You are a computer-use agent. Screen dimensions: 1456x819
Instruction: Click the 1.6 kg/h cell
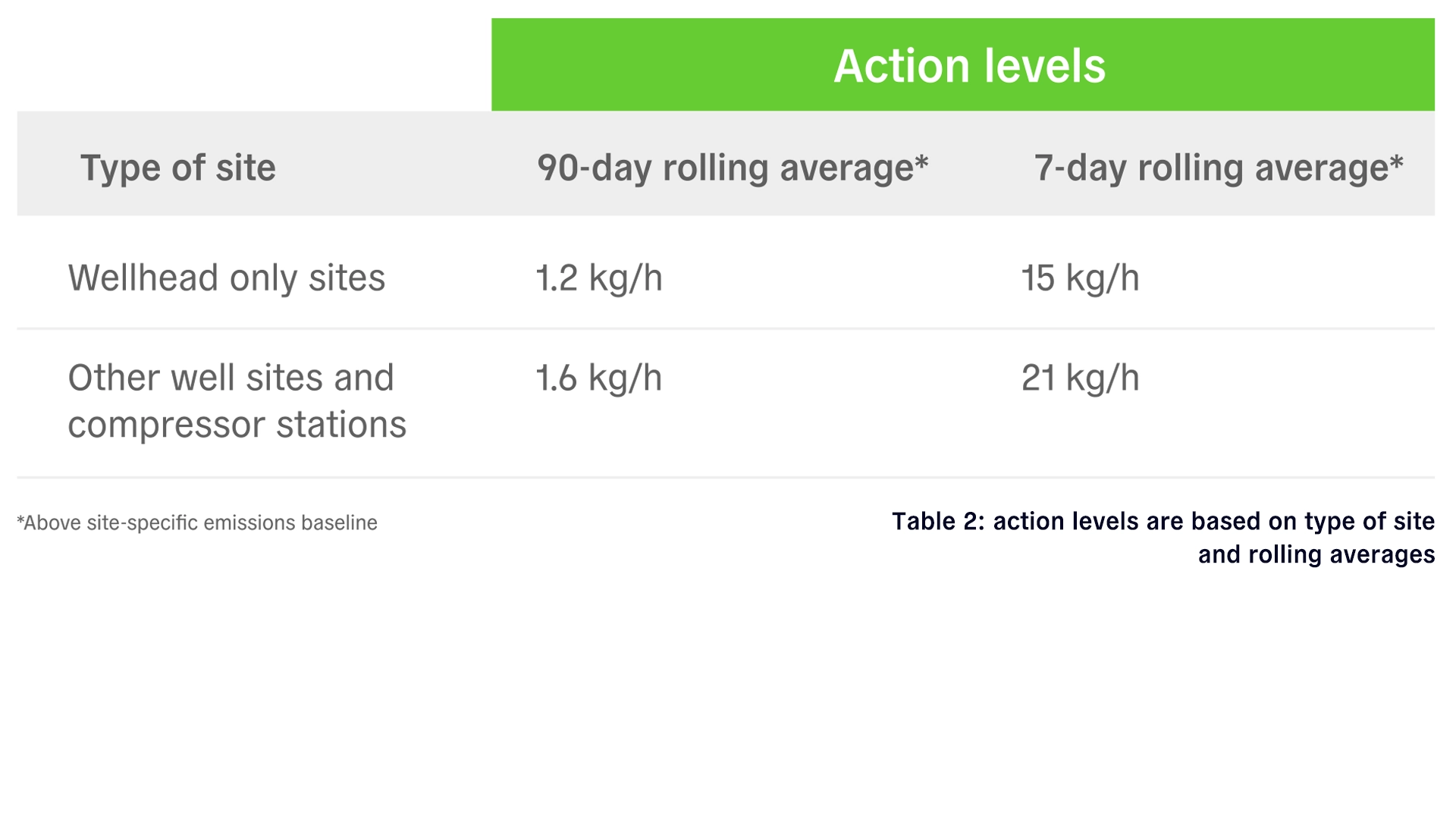pos(599,378)
